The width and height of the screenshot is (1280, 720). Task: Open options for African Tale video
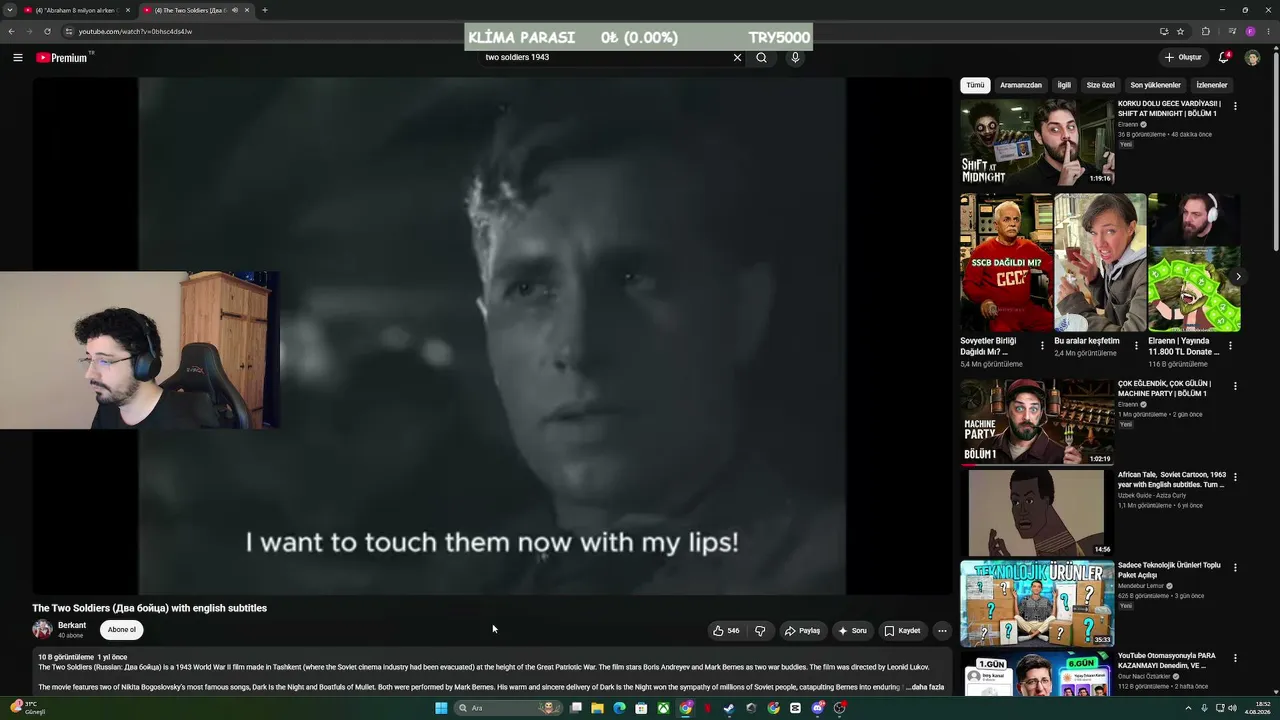pyautogui.click(x=1235, y=477)
